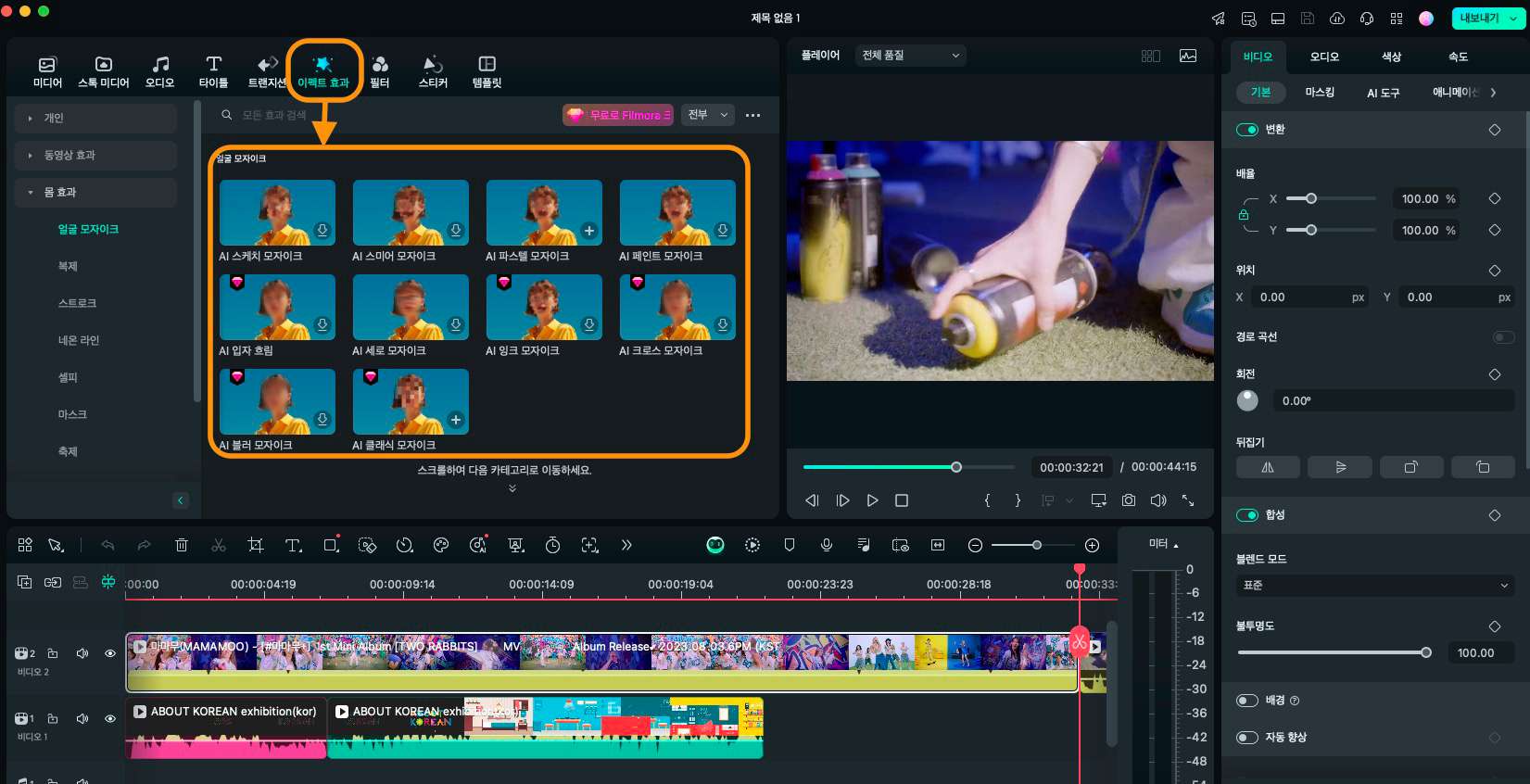
Task: Hide the 비디오 2 track eye
Action: [x=110, y=653]
